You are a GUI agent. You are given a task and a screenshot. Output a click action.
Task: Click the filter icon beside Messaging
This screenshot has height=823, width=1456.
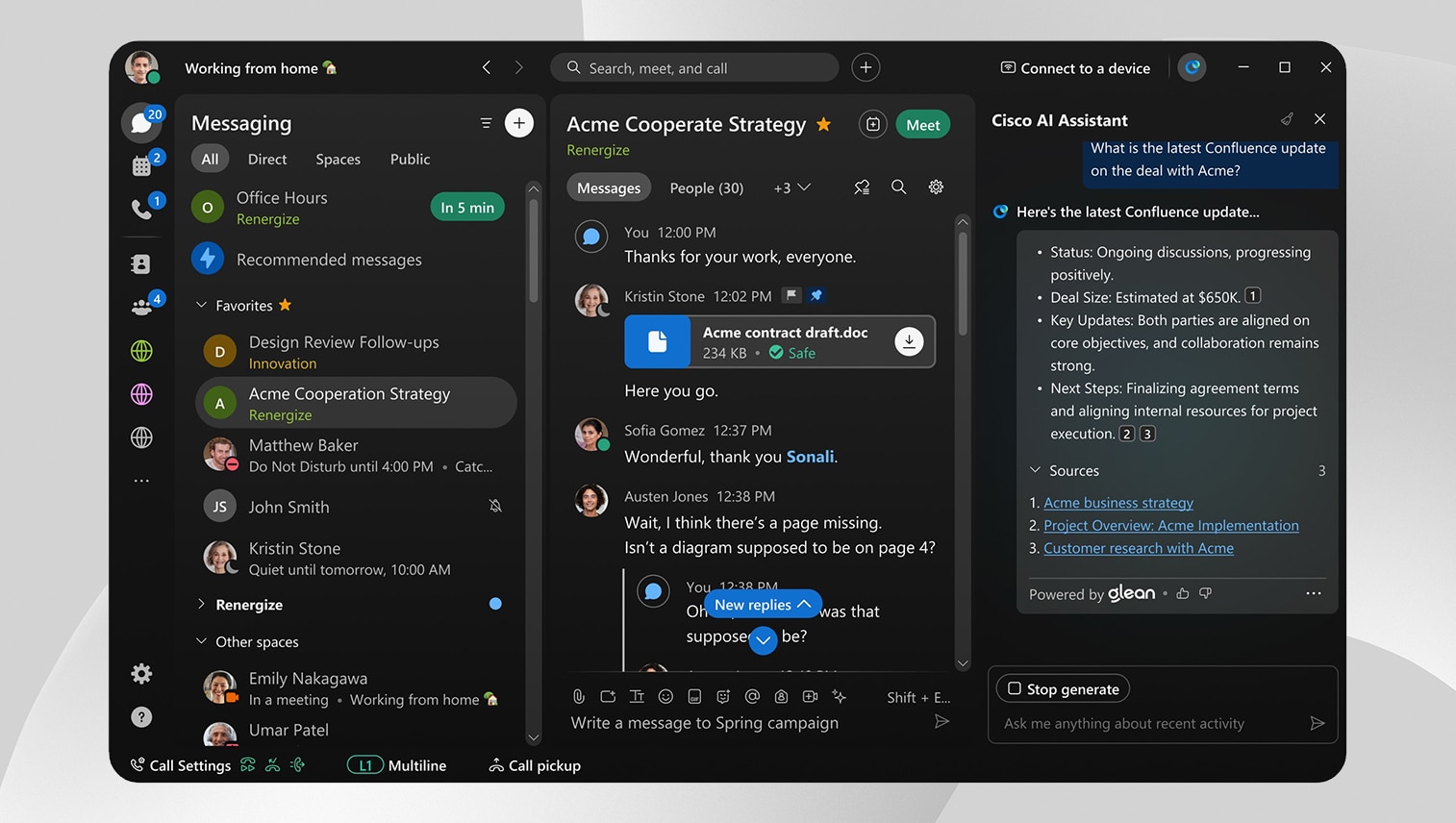[486, 123]
